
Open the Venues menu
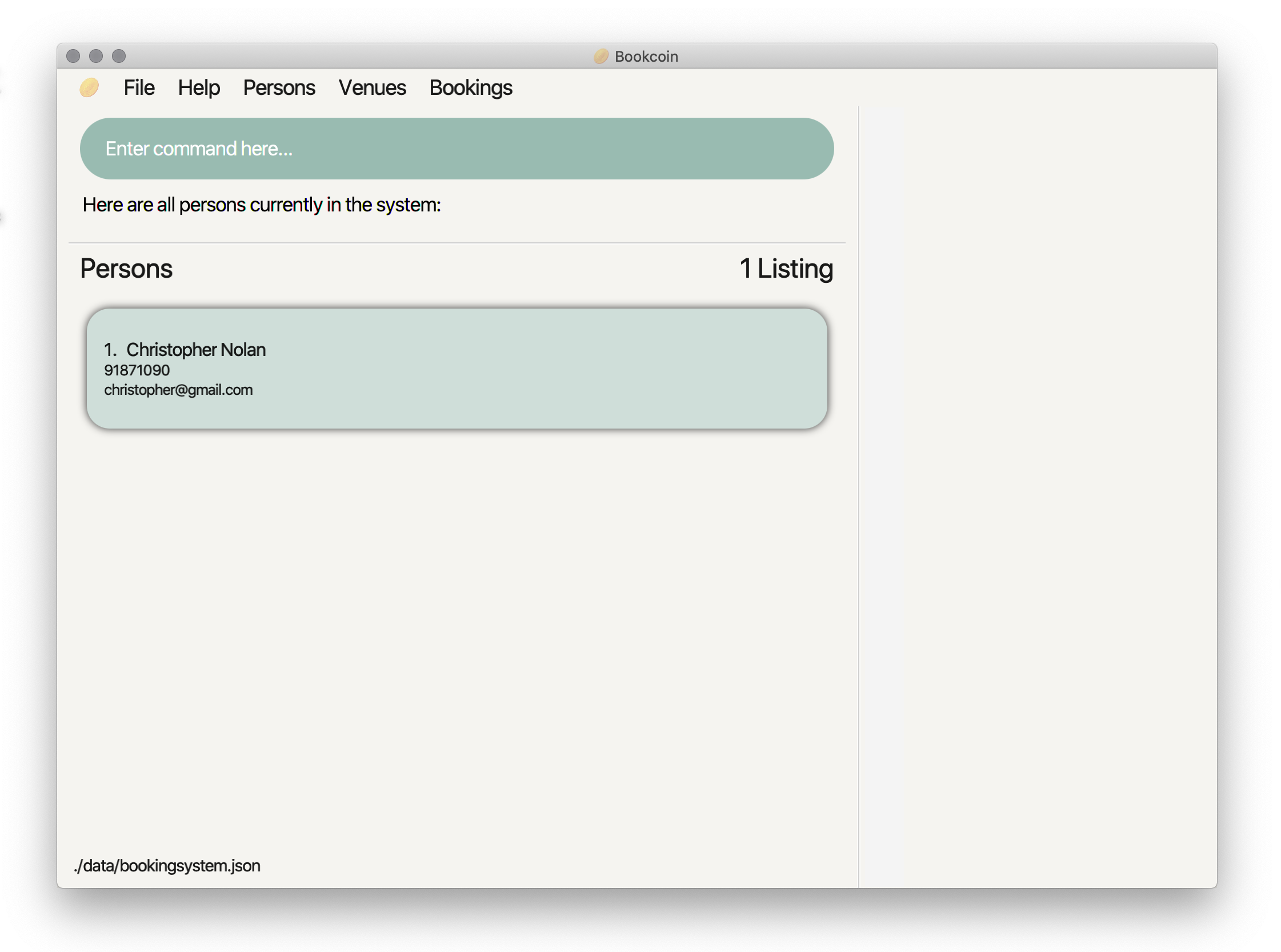coord(373,87)
